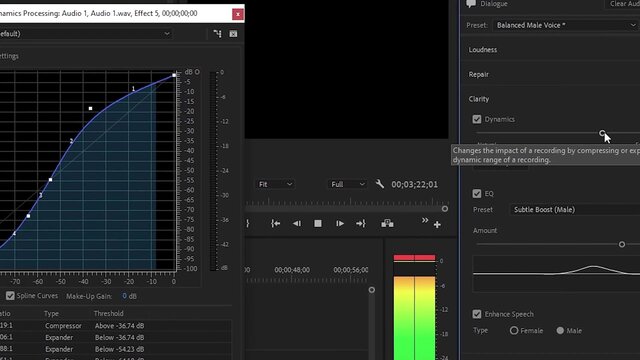
Task: Click the Mark Out bracket icon
Action: point(248,224)
